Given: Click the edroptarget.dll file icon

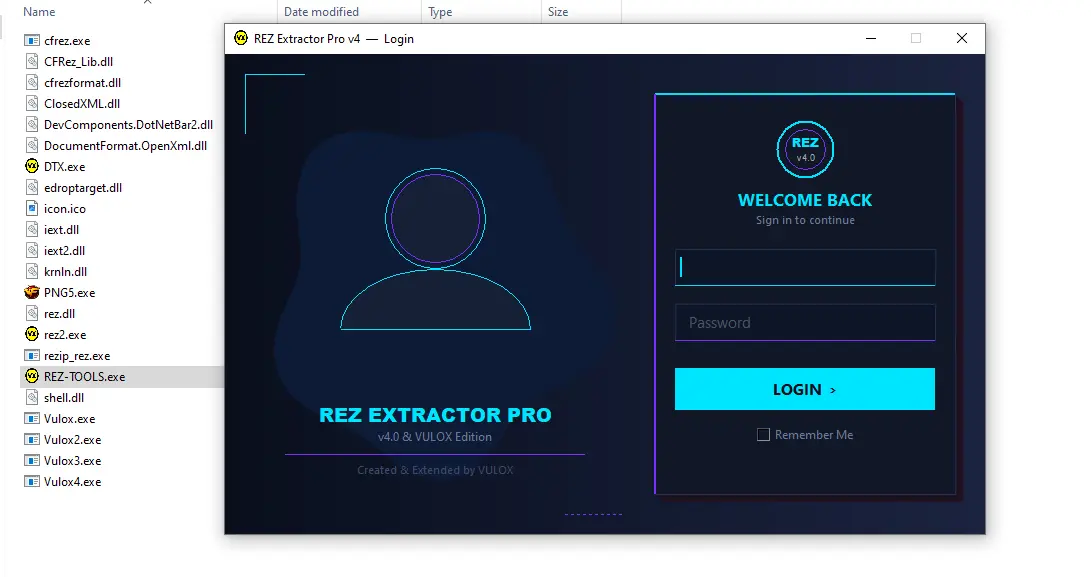Looking at the screenshot, I should (32, 187).
